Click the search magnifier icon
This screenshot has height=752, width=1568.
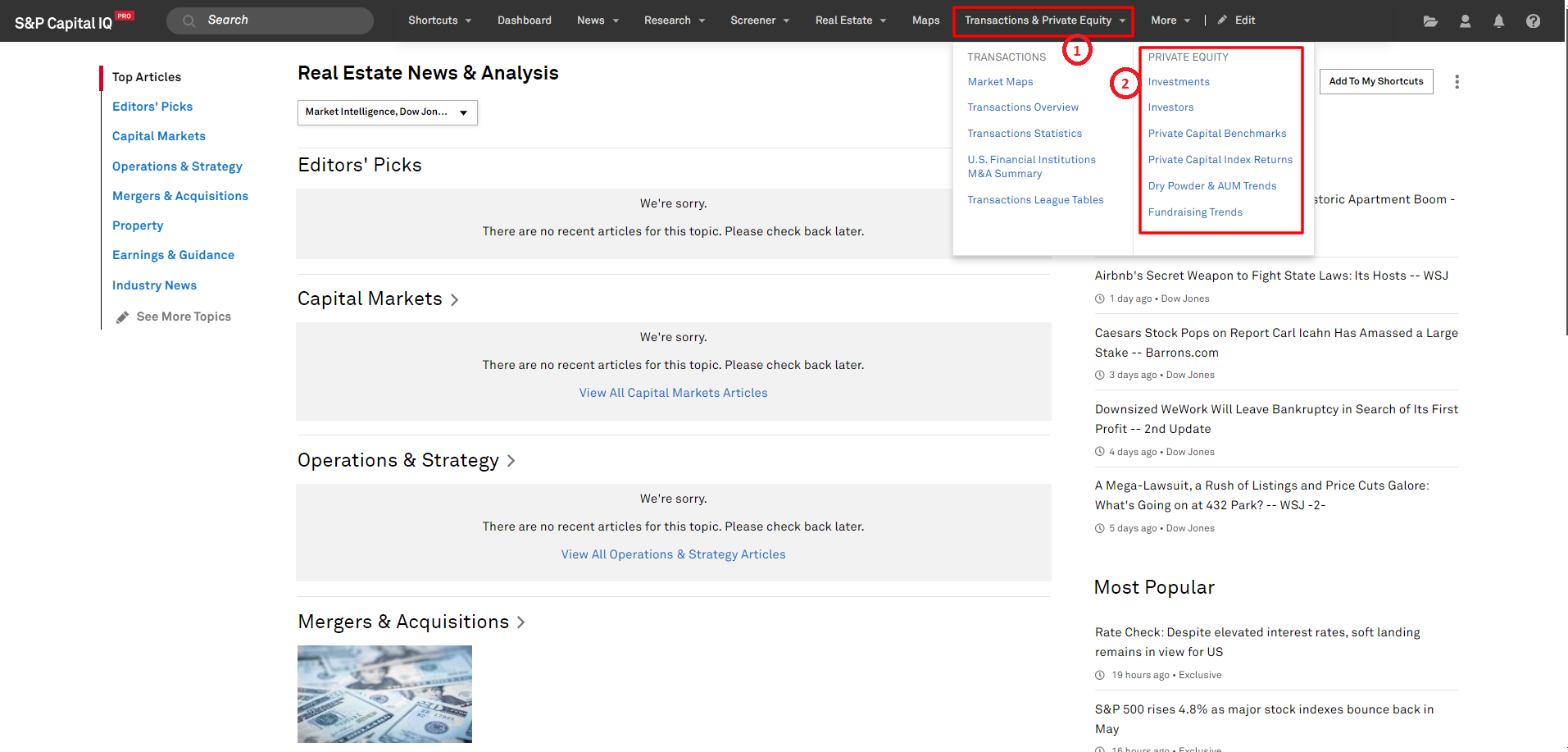189,21
